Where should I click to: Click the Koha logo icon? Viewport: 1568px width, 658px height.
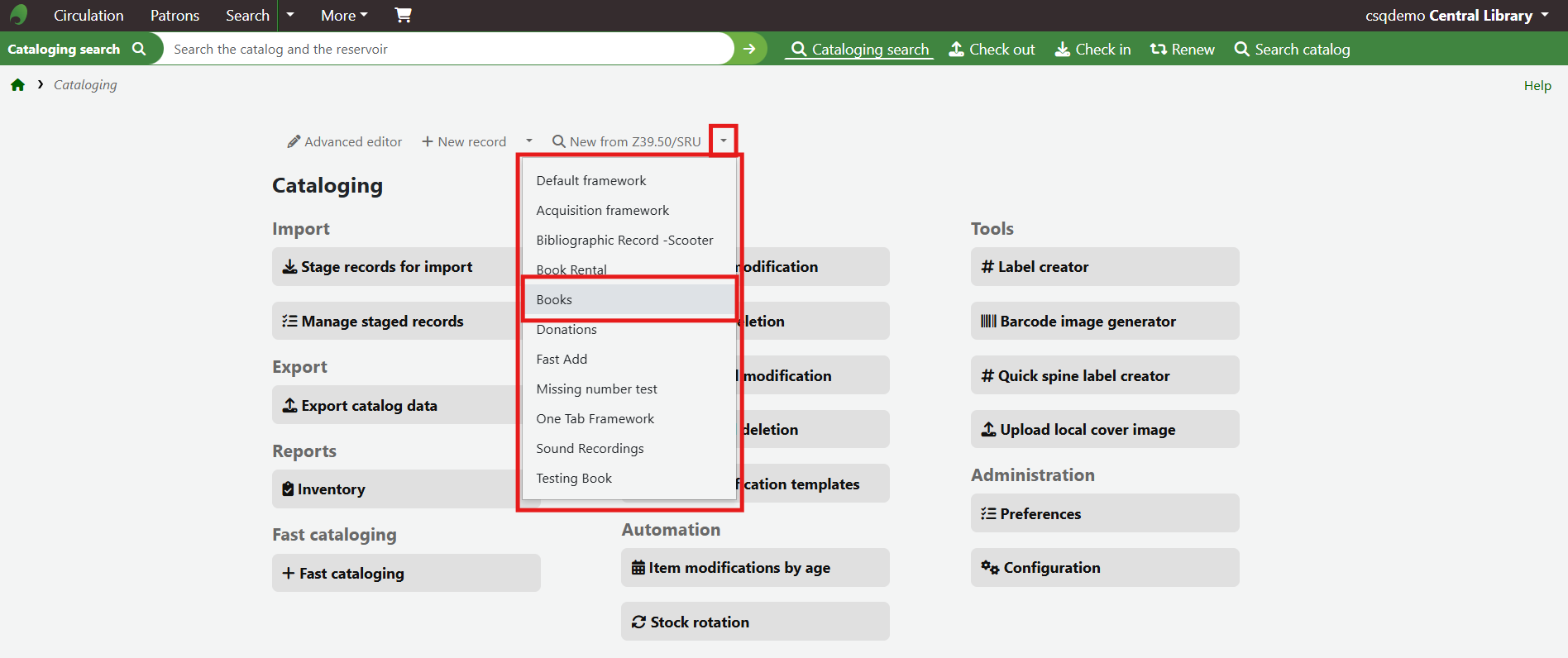18,15
